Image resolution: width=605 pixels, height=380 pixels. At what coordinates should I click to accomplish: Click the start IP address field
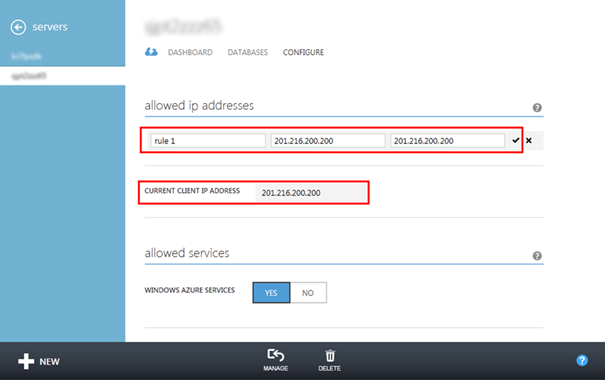328,141
